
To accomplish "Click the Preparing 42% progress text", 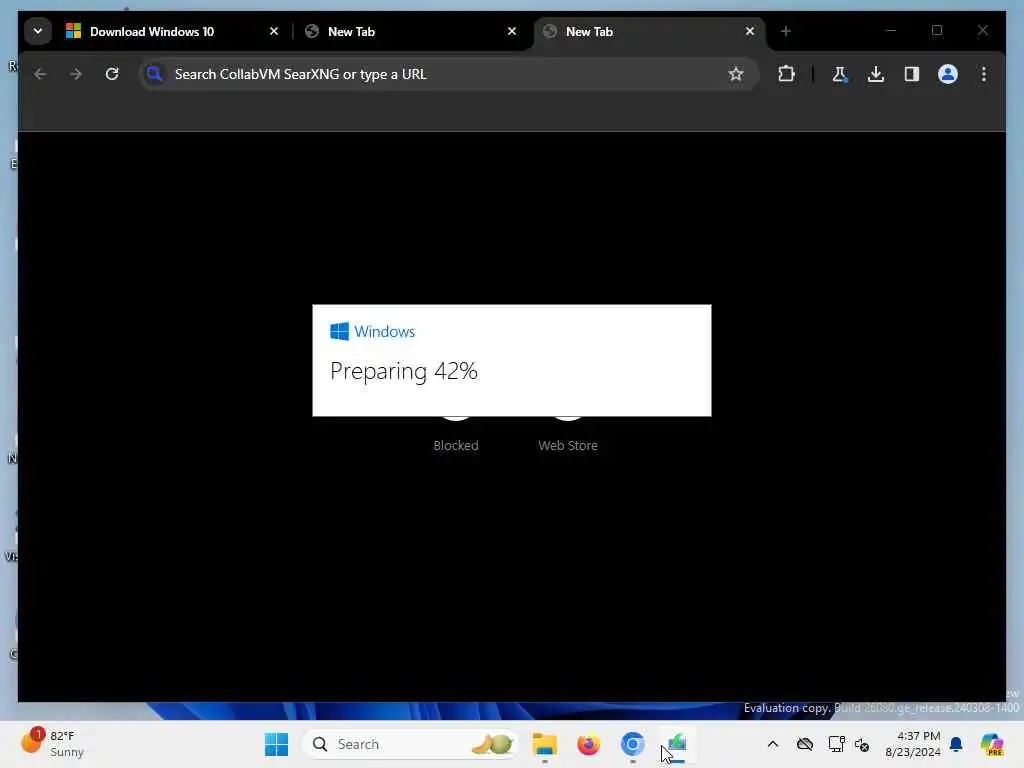I will (x=404, y=371).
